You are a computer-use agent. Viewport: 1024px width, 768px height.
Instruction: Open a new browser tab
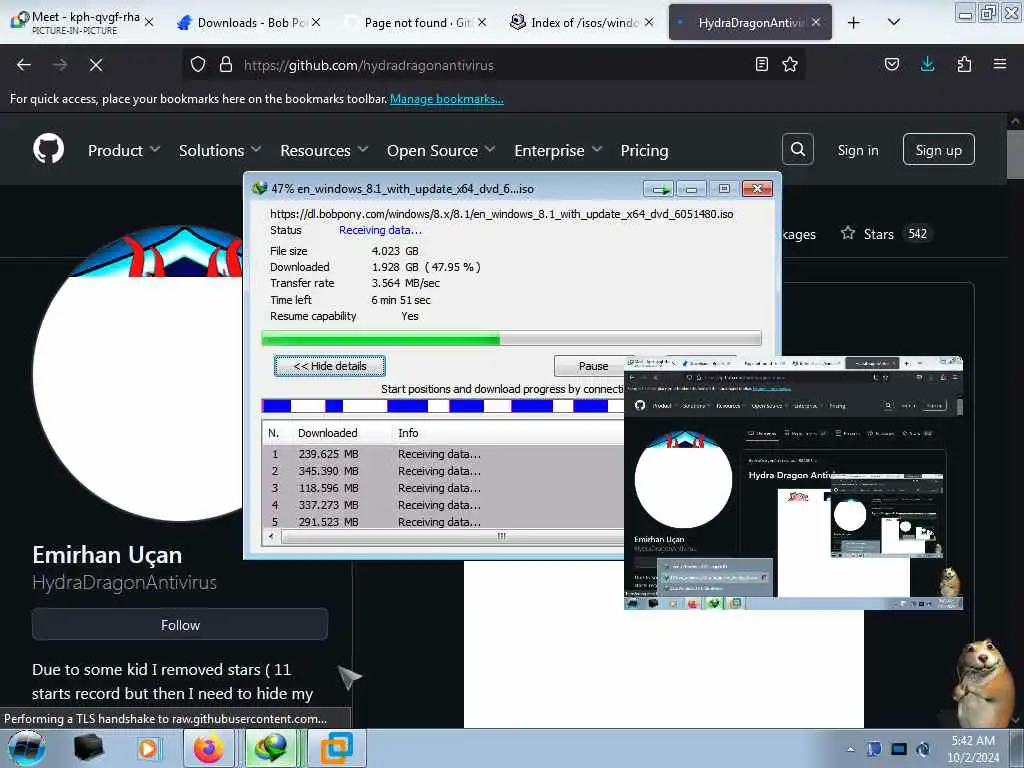[x=854, y=23]
